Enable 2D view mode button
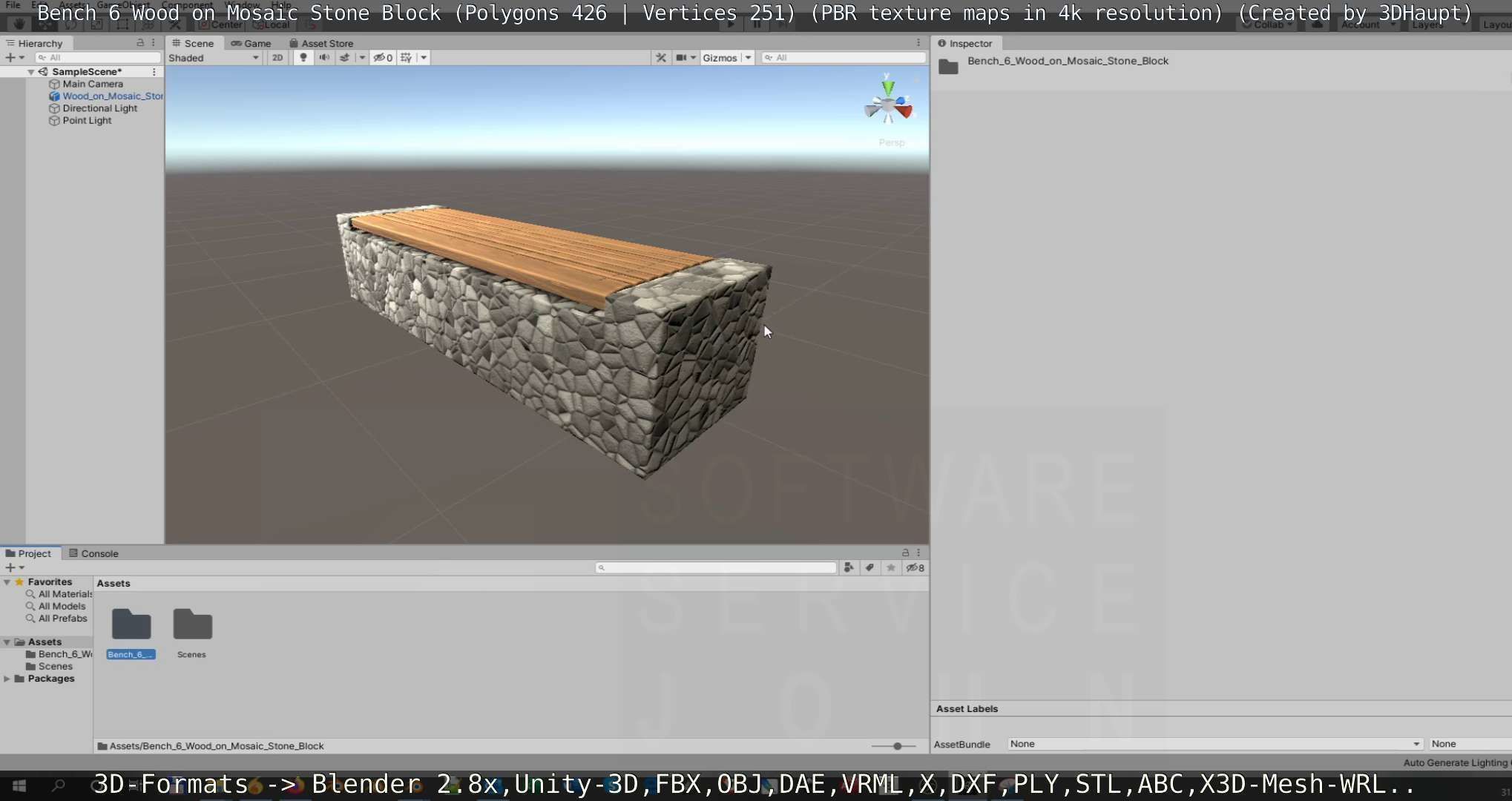1512x801 pixels. coord(277,57)
